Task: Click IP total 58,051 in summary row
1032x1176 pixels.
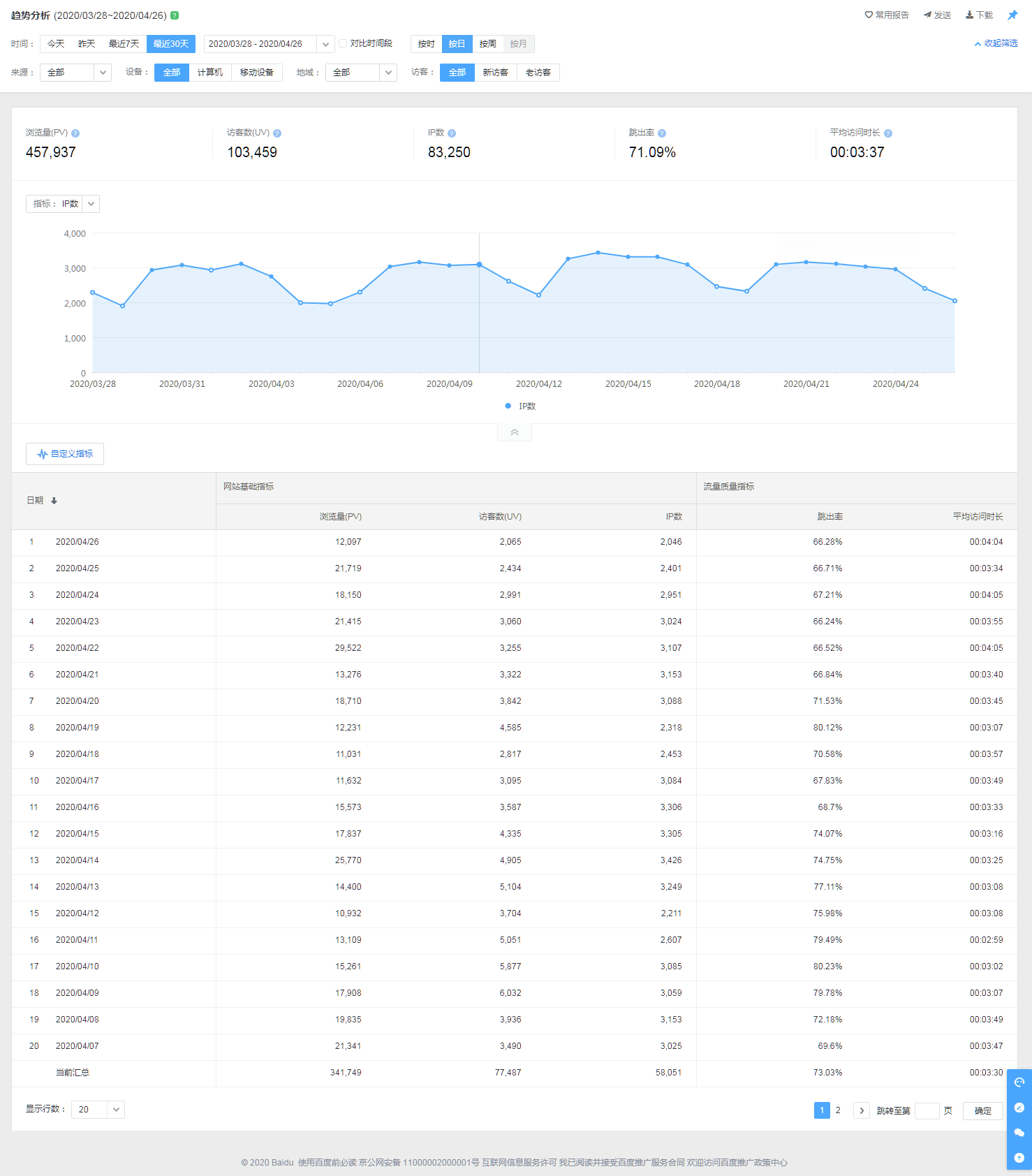Action: [x=668, y=1073]
